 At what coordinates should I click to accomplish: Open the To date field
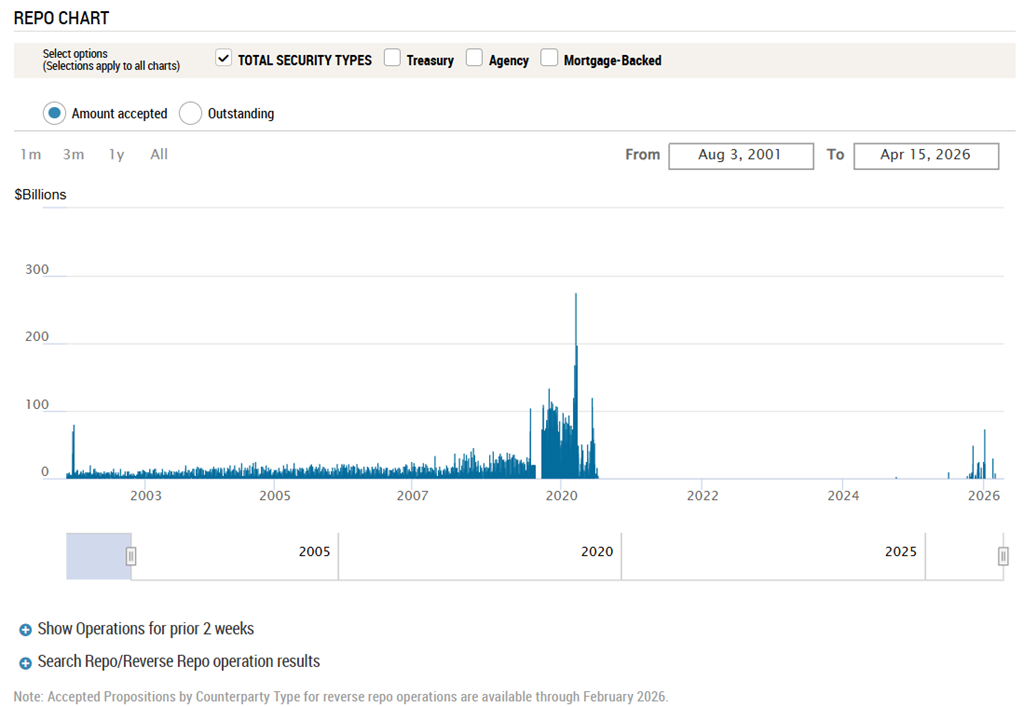click(x=925, y=155)
